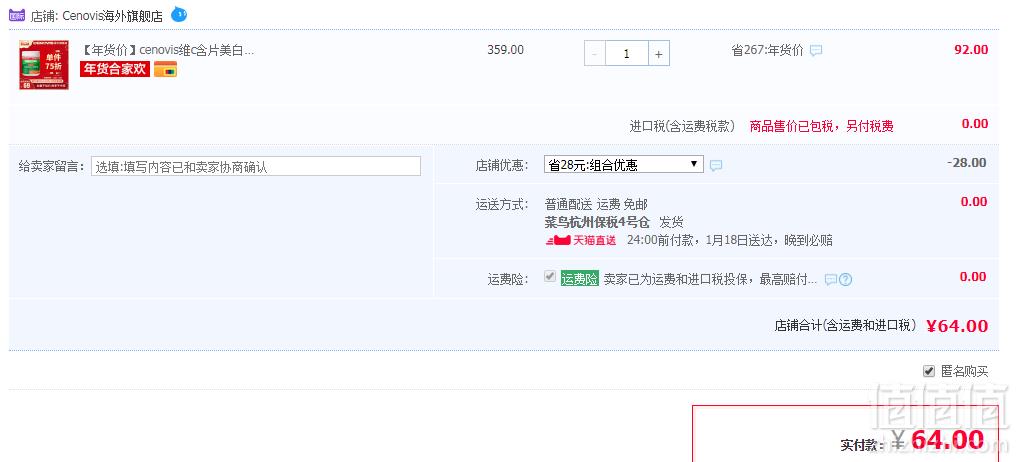Click the 进口税(含运费税款) label
1018x462 pixels.
682,127
